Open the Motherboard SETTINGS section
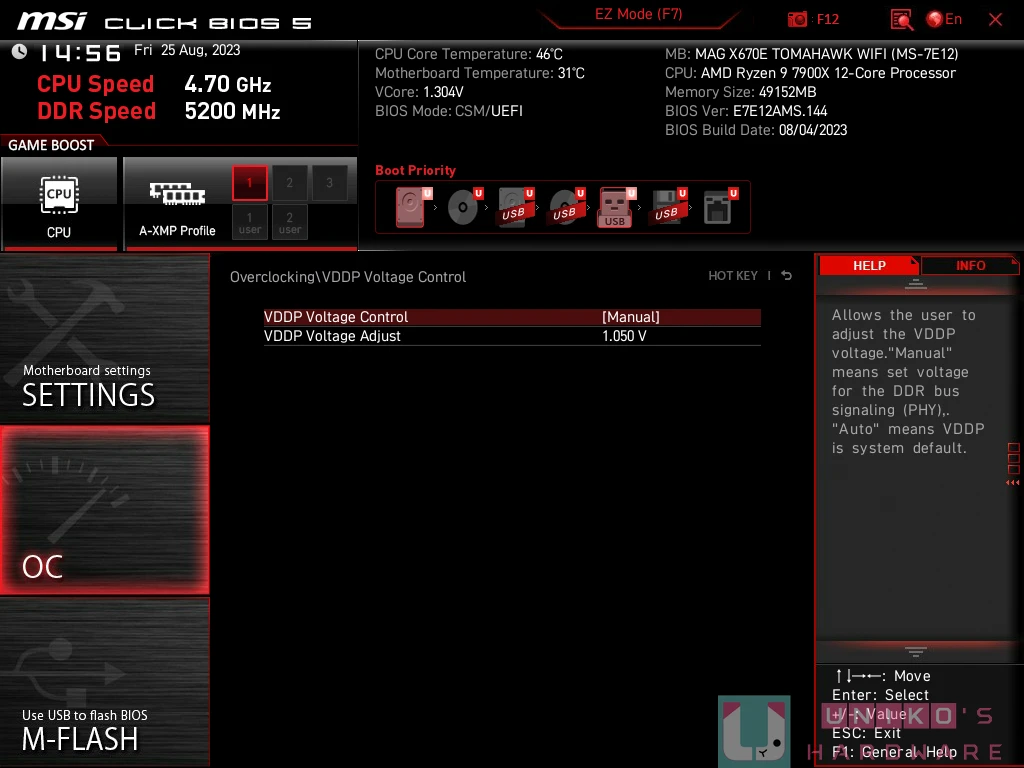The height and width of the screenshot is (768, 1024). (104, 338)
